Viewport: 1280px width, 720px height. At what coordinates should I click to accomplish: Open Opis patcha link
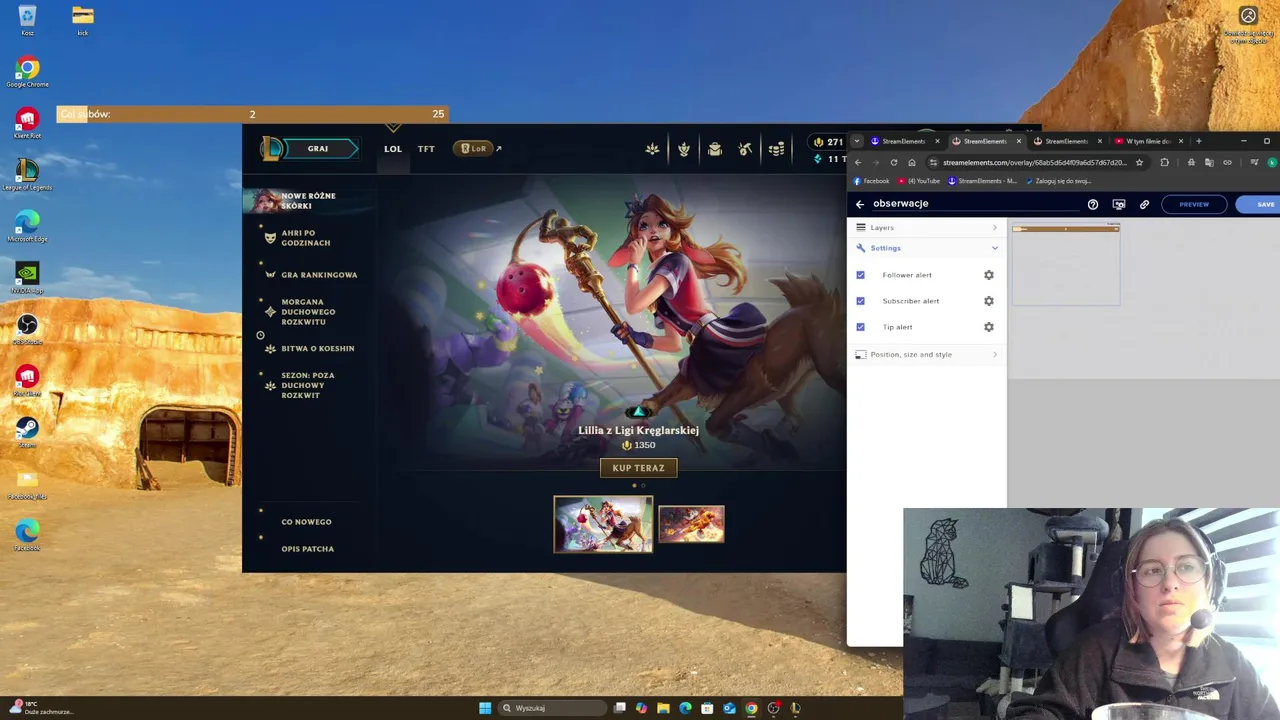click(307, 549)
